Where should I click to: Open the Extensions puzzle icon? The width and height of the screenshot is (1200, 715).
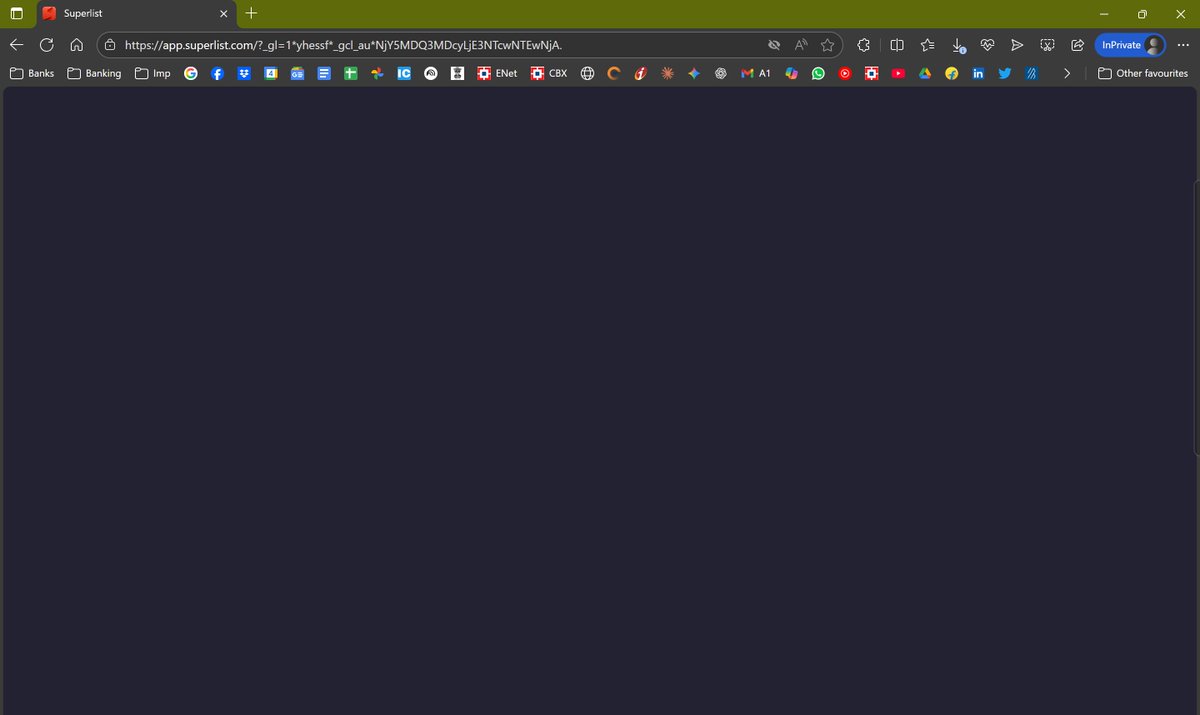point(863,45)
